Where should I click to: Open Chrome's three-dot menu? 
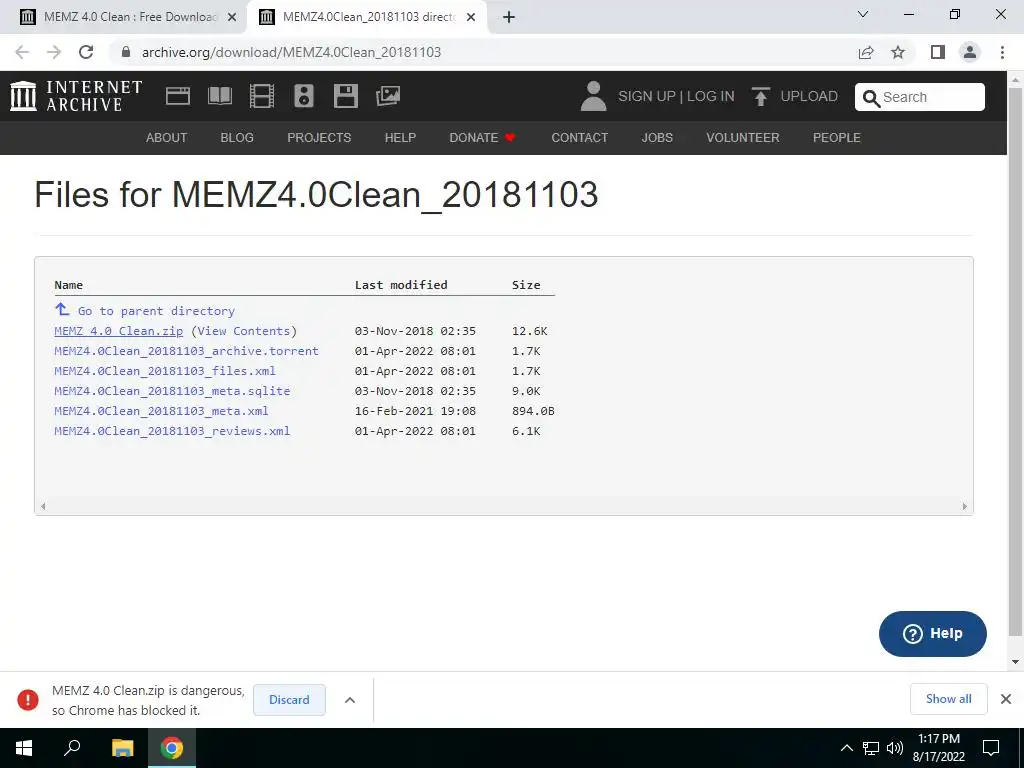point(1002,52)
